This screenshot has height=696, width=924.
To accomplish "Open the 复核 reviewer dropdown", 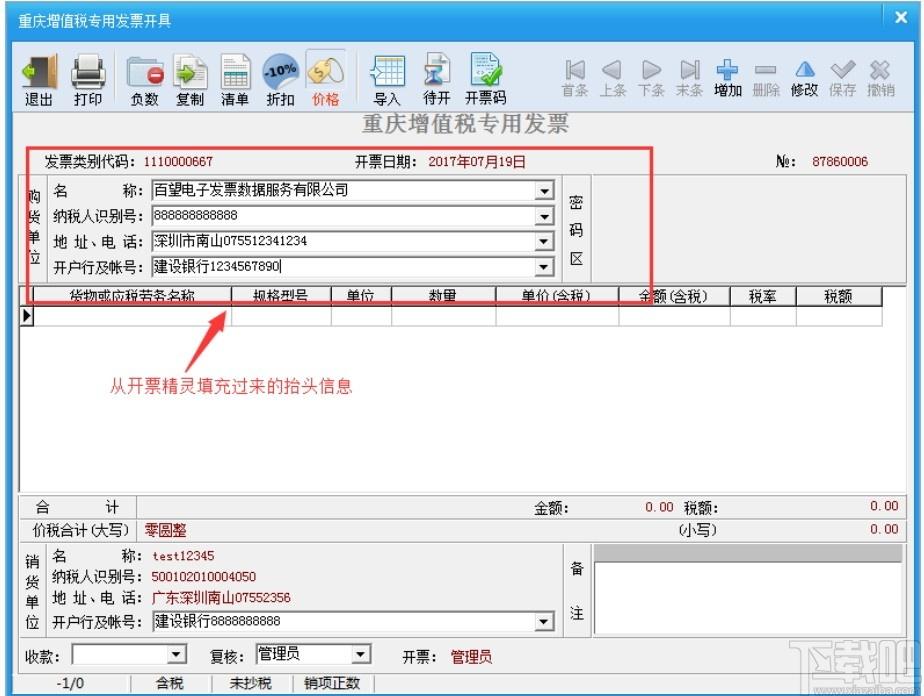I will pos(361,654).
